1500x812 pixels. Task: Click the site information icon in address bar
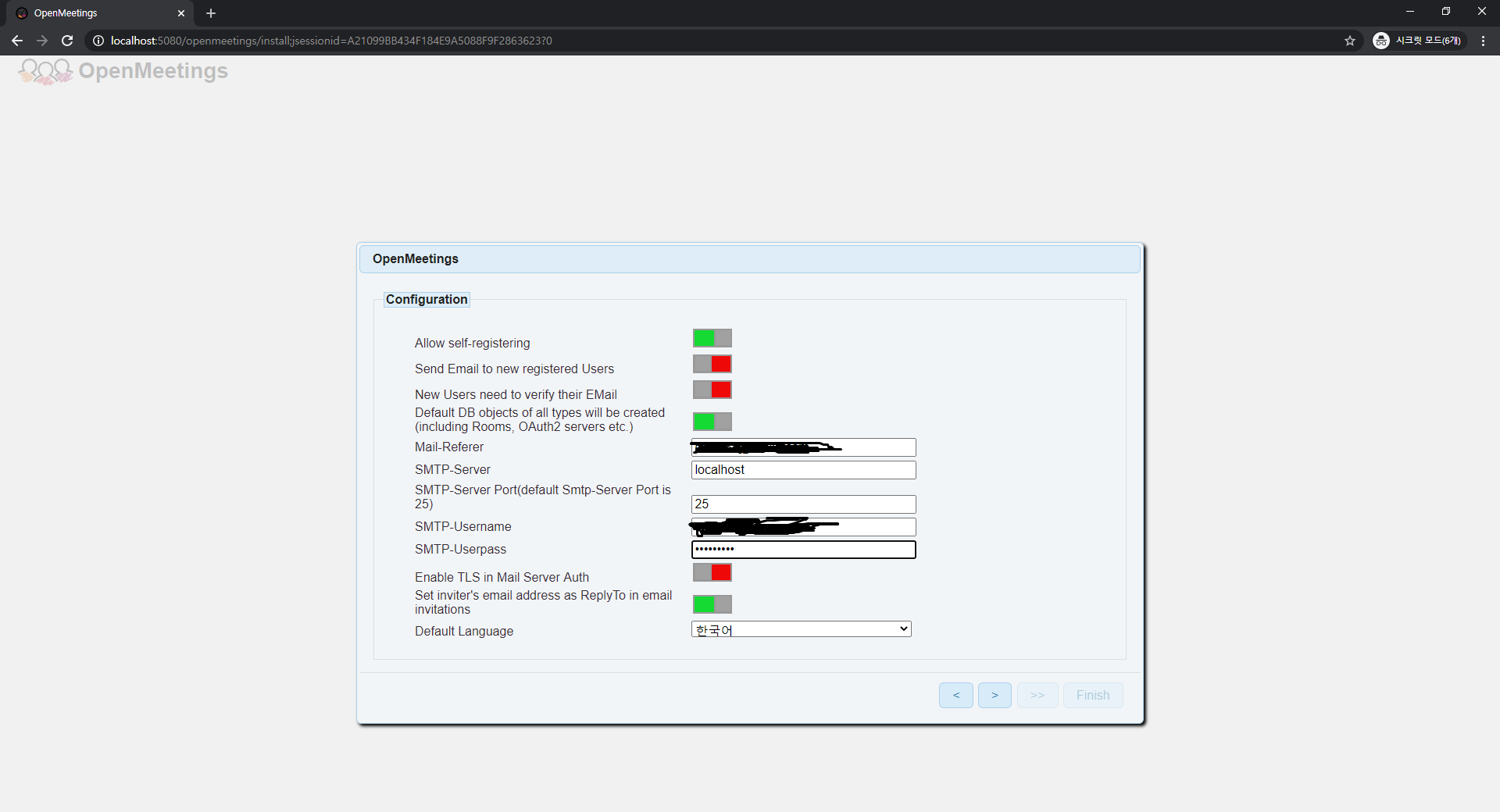pyautogui.click(x=98, y=41)
